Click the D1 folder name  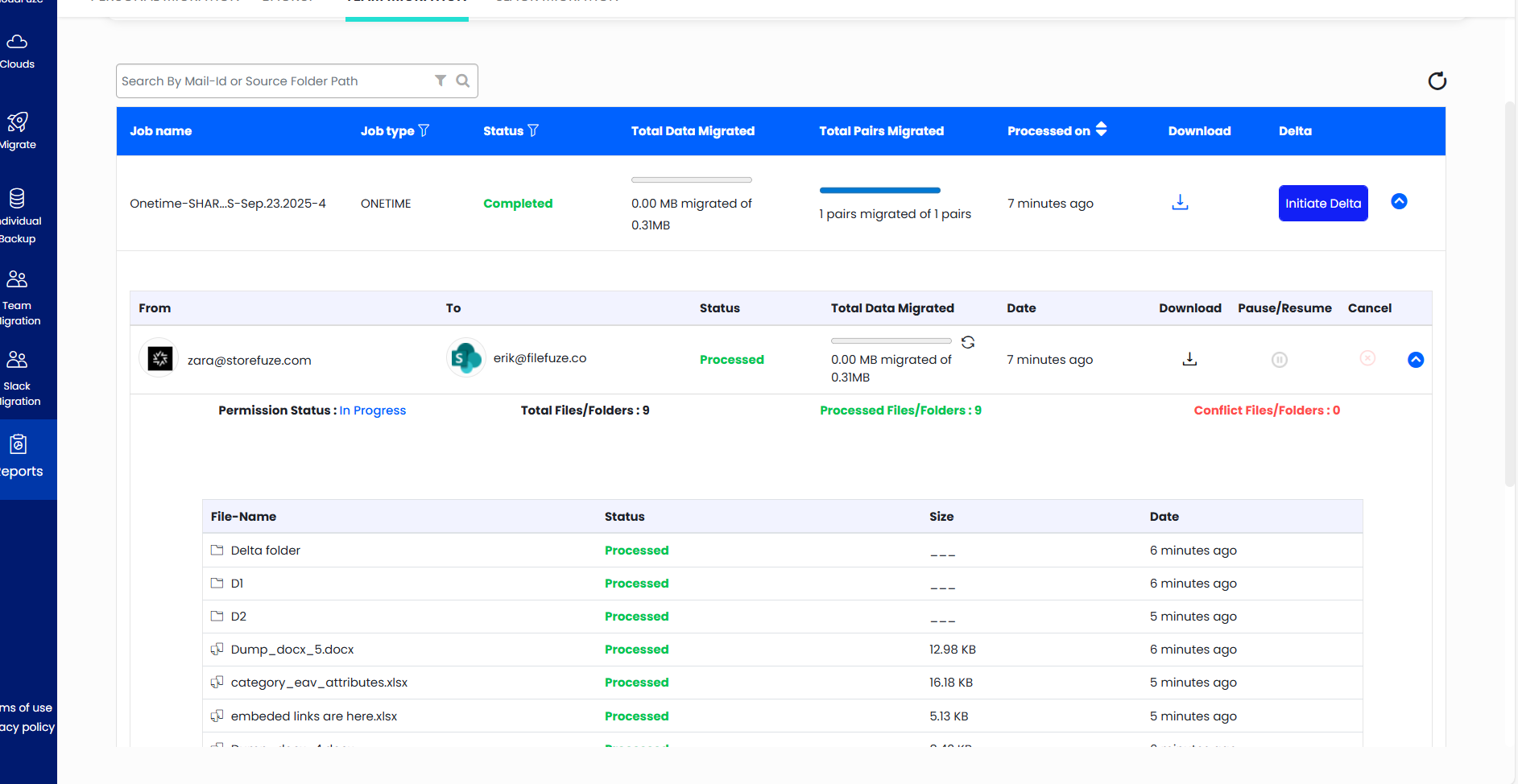click(x=237, y=583)
